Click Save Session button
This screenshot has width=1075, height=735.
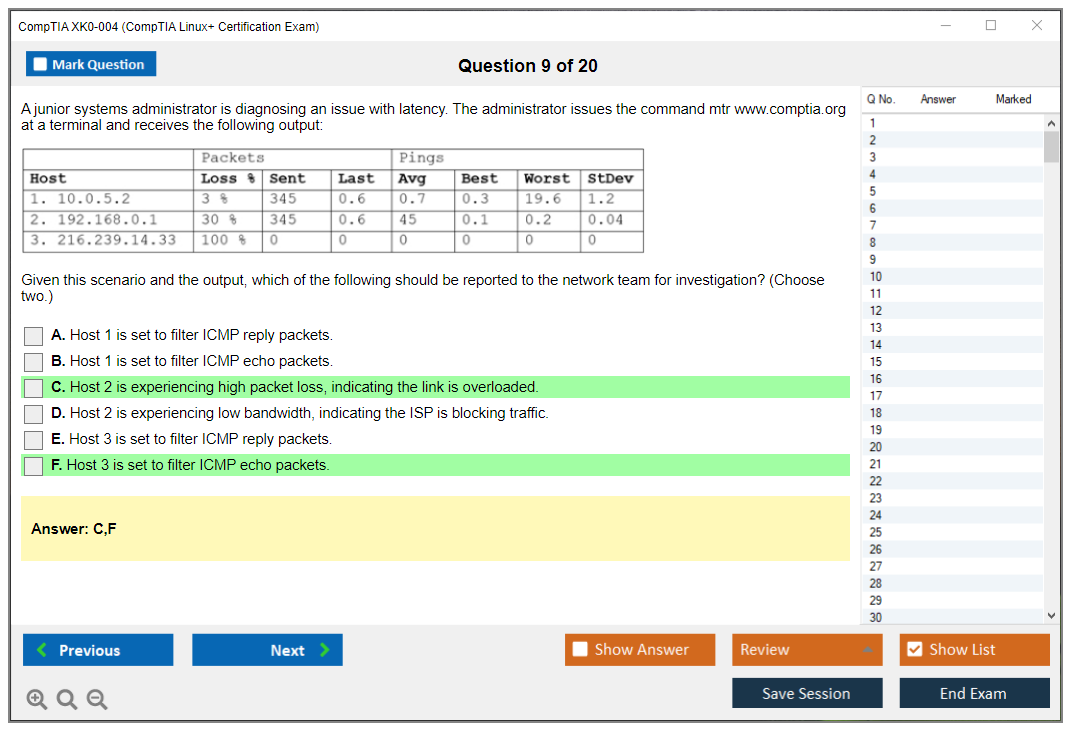(x=807, y=693)
